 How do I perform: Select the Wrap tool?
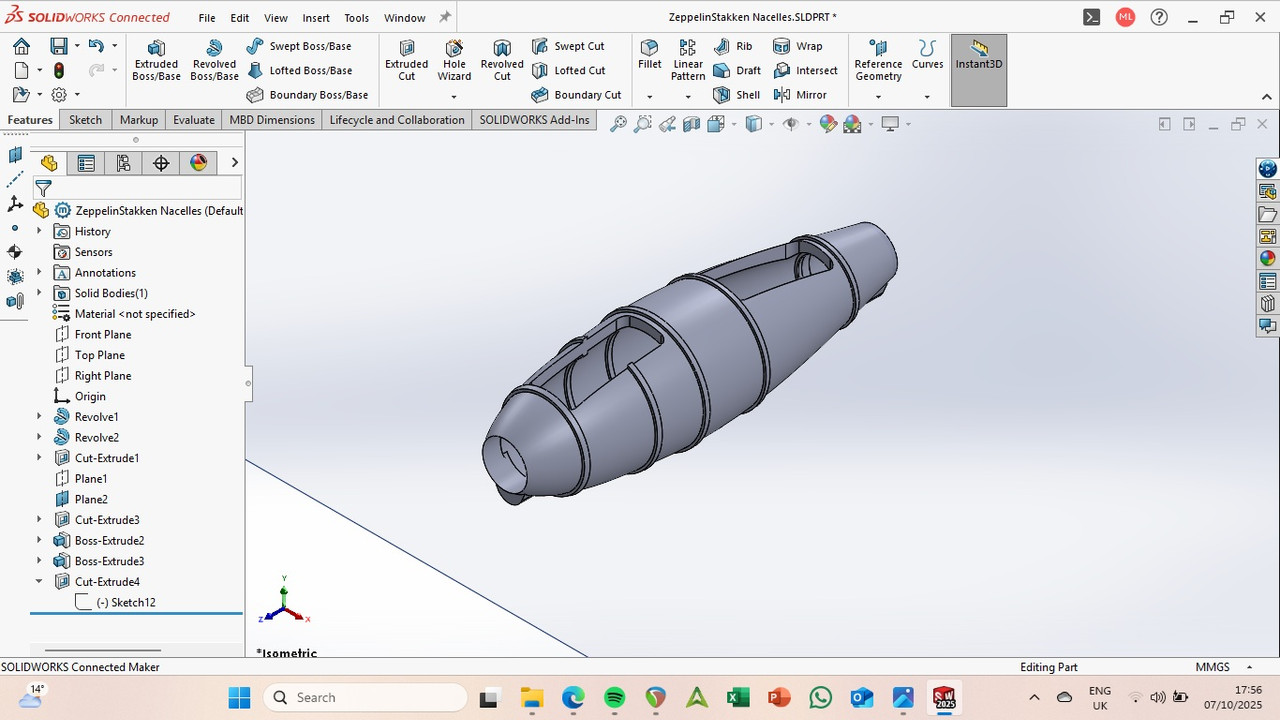pos(798,46)
